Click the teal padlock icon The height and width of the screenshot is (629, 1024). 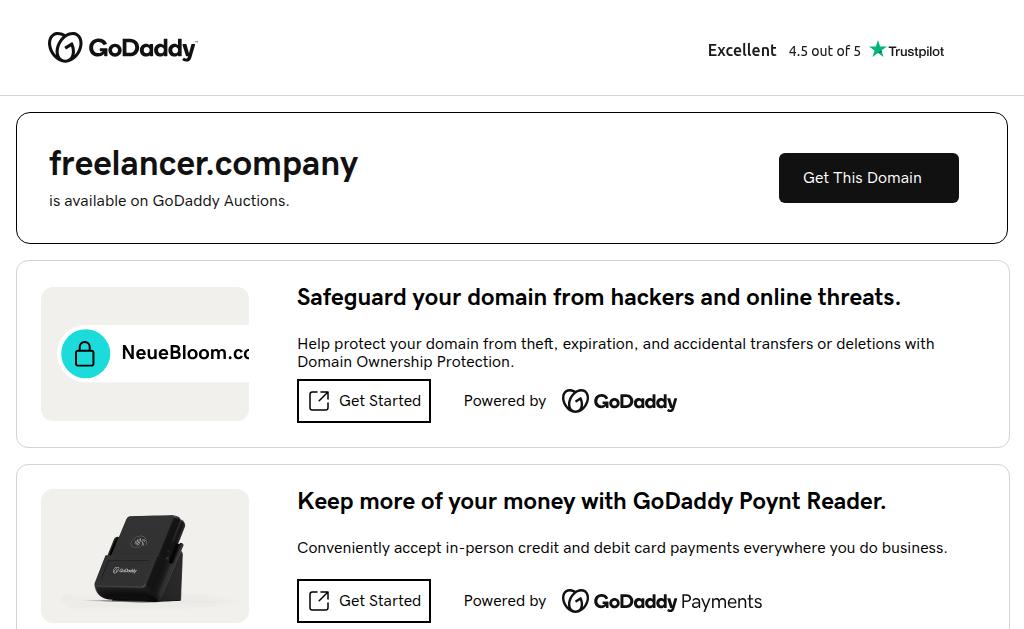[x=86, y=353]
